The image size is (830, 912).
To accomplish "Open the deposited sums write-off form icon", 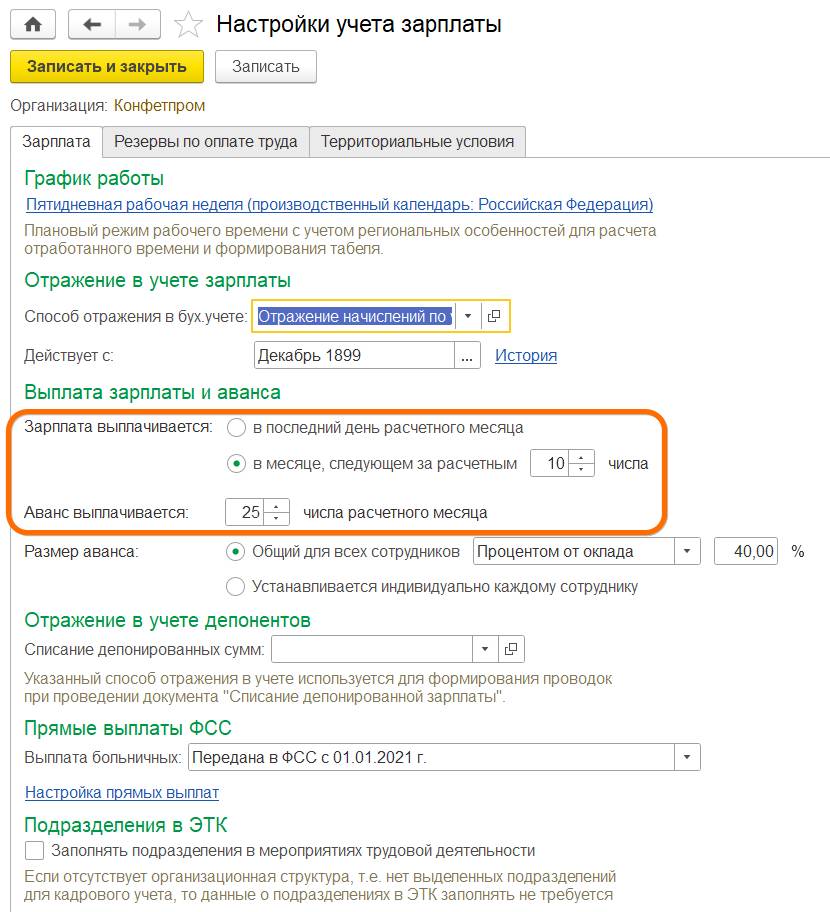I will click(510, 649).
